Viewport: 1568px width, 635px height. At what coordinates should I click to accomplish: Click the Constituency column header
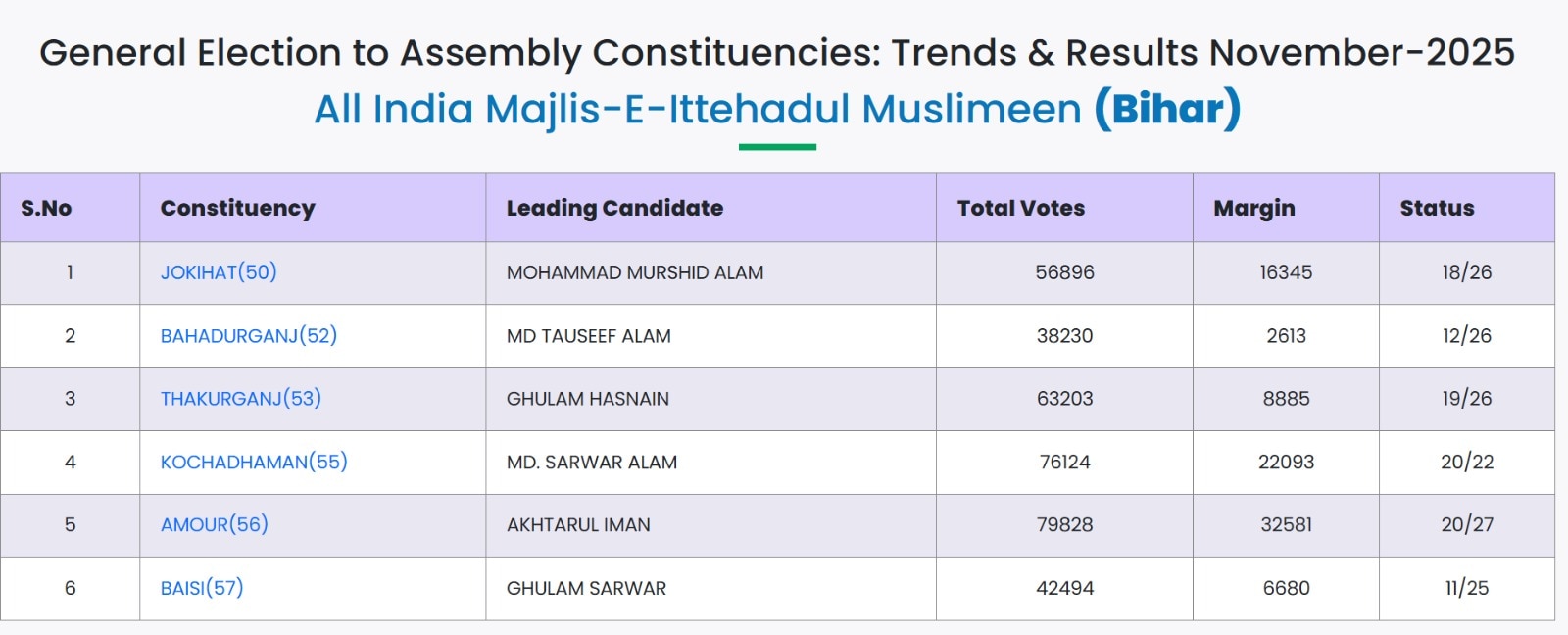238,208
